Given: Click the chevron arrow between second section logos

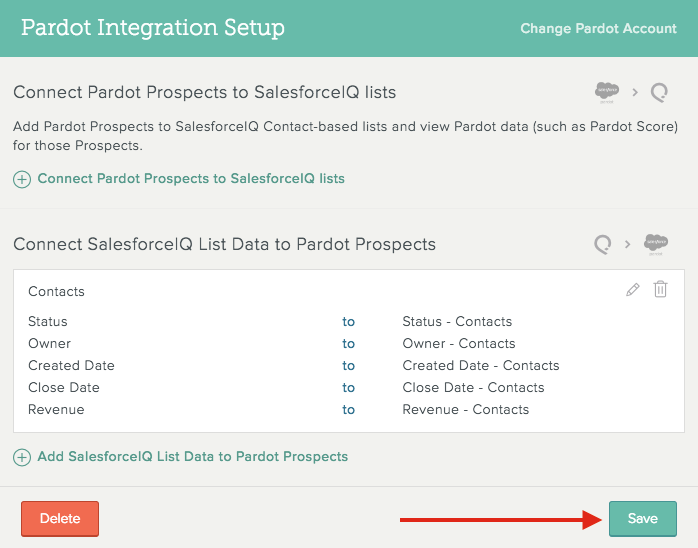Looking at the screenshot, I should coord(628,244).
